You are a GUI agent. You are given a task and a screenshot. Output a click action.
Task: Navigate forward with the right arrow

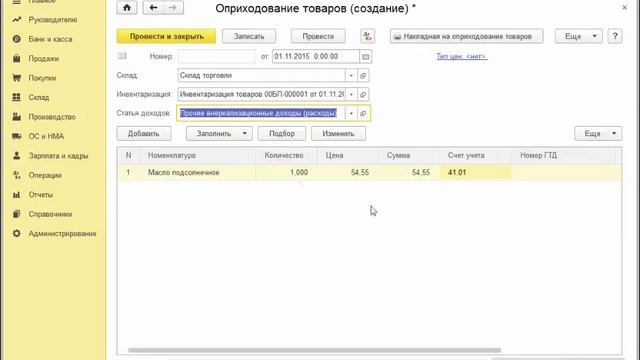coord(173,7)
